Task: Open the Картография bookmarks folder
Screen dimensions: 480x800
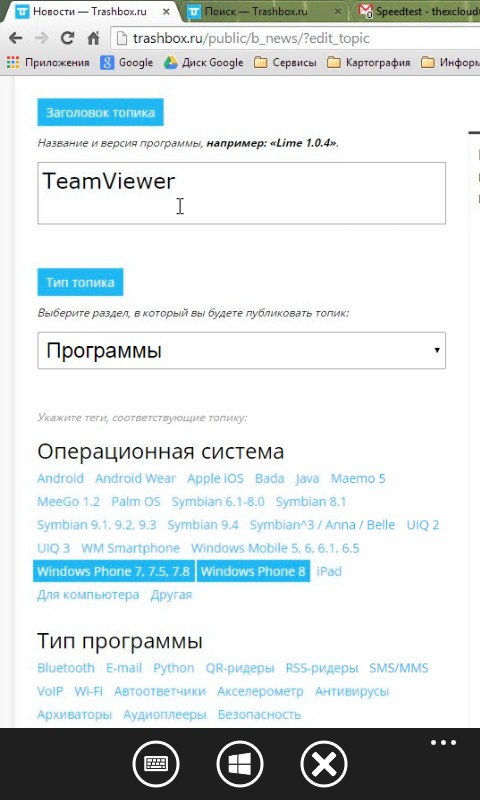Action: [x=369, y=63]
